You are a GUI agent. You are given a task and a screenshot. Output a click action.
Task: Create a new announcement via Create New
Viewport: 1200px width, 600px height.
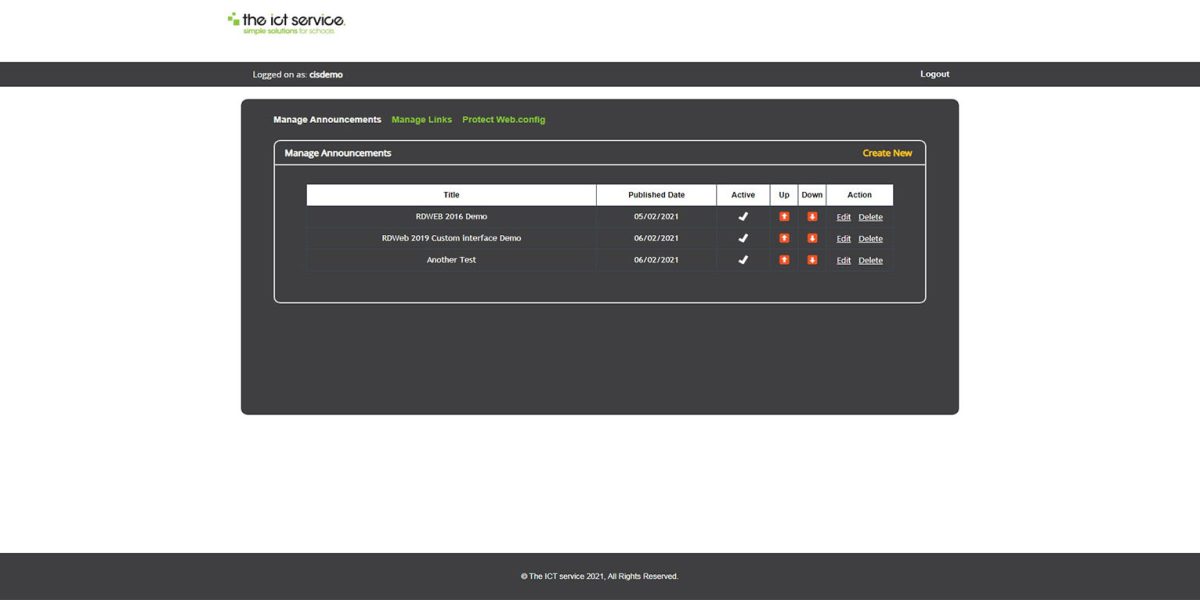point(887,152)
